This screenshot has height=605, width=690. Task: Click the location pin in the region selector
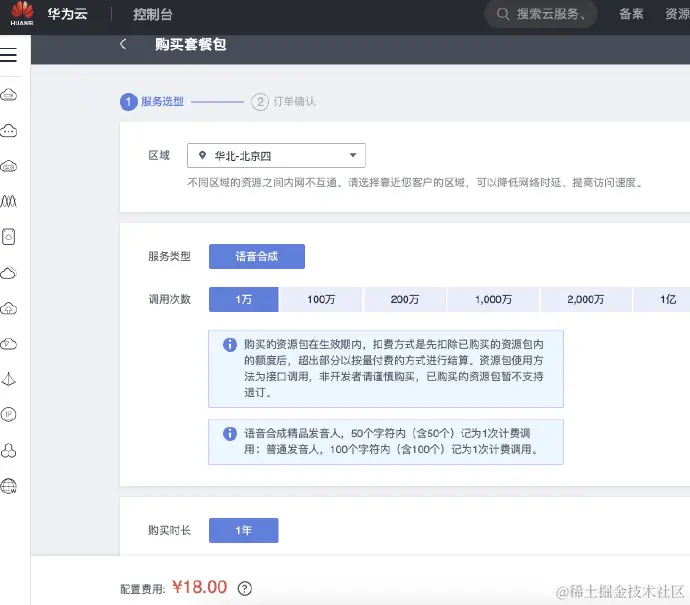202,155
